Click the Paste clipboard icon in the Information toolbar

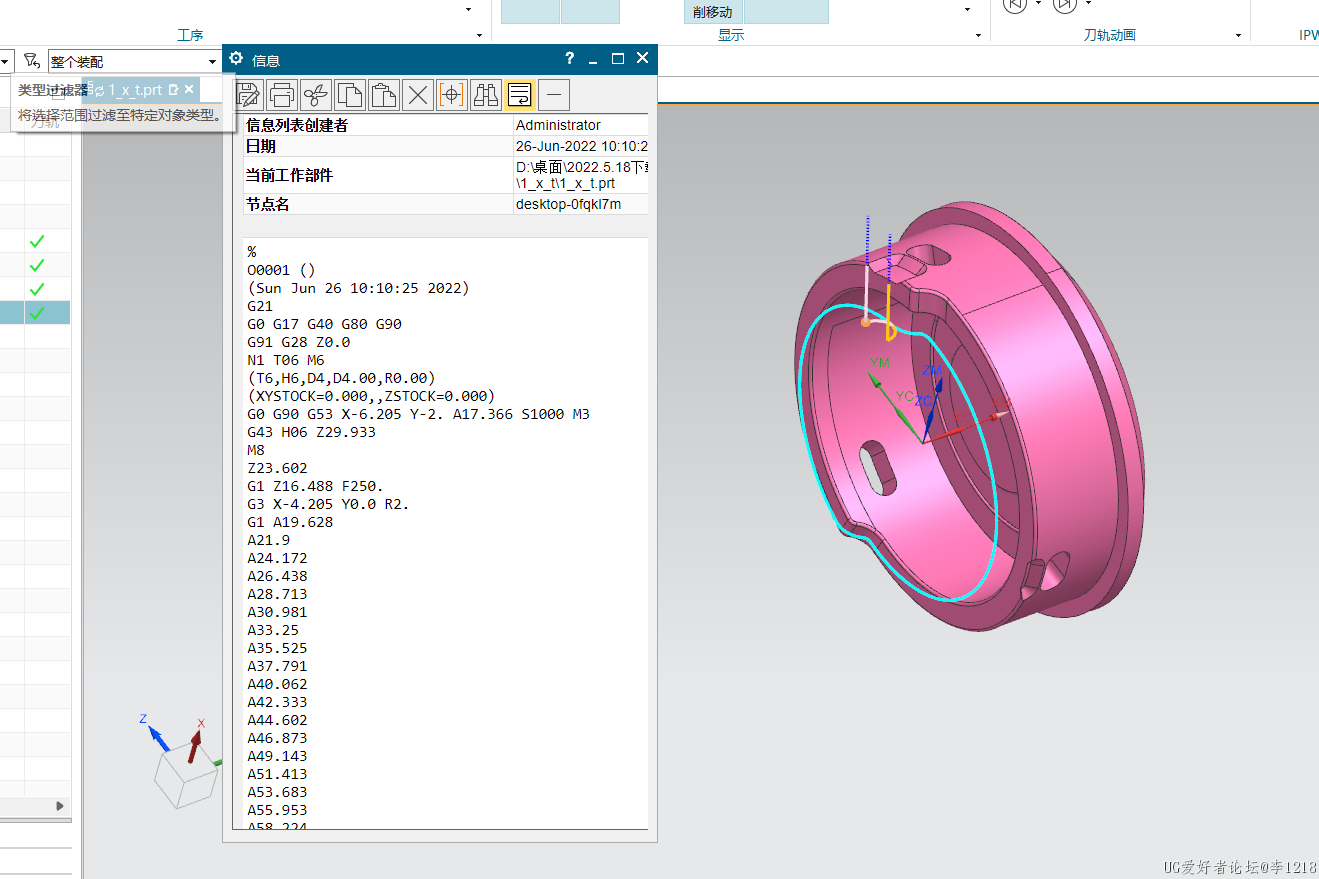(x=384, y=95)
